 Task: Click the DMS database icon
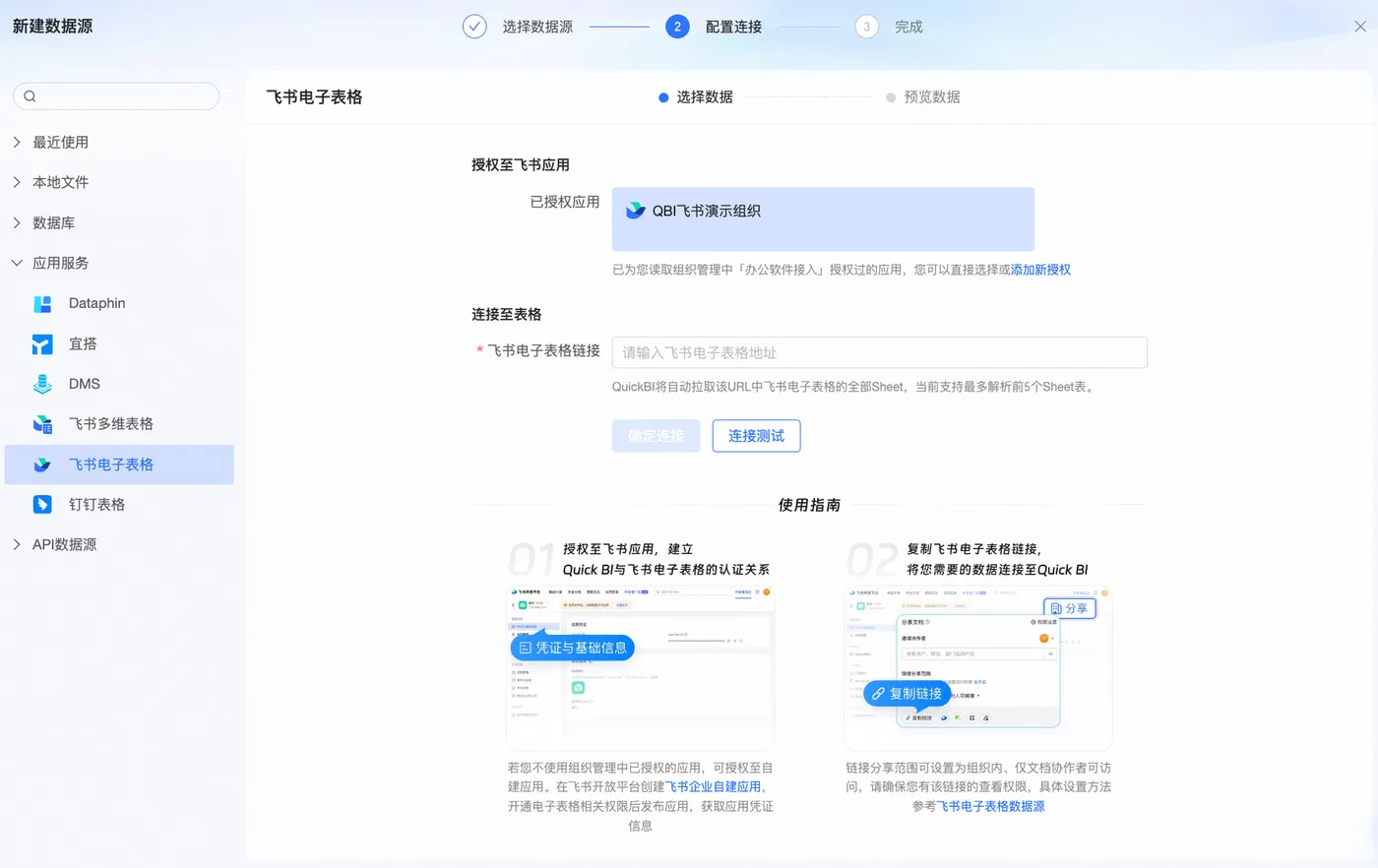point(42,384)
